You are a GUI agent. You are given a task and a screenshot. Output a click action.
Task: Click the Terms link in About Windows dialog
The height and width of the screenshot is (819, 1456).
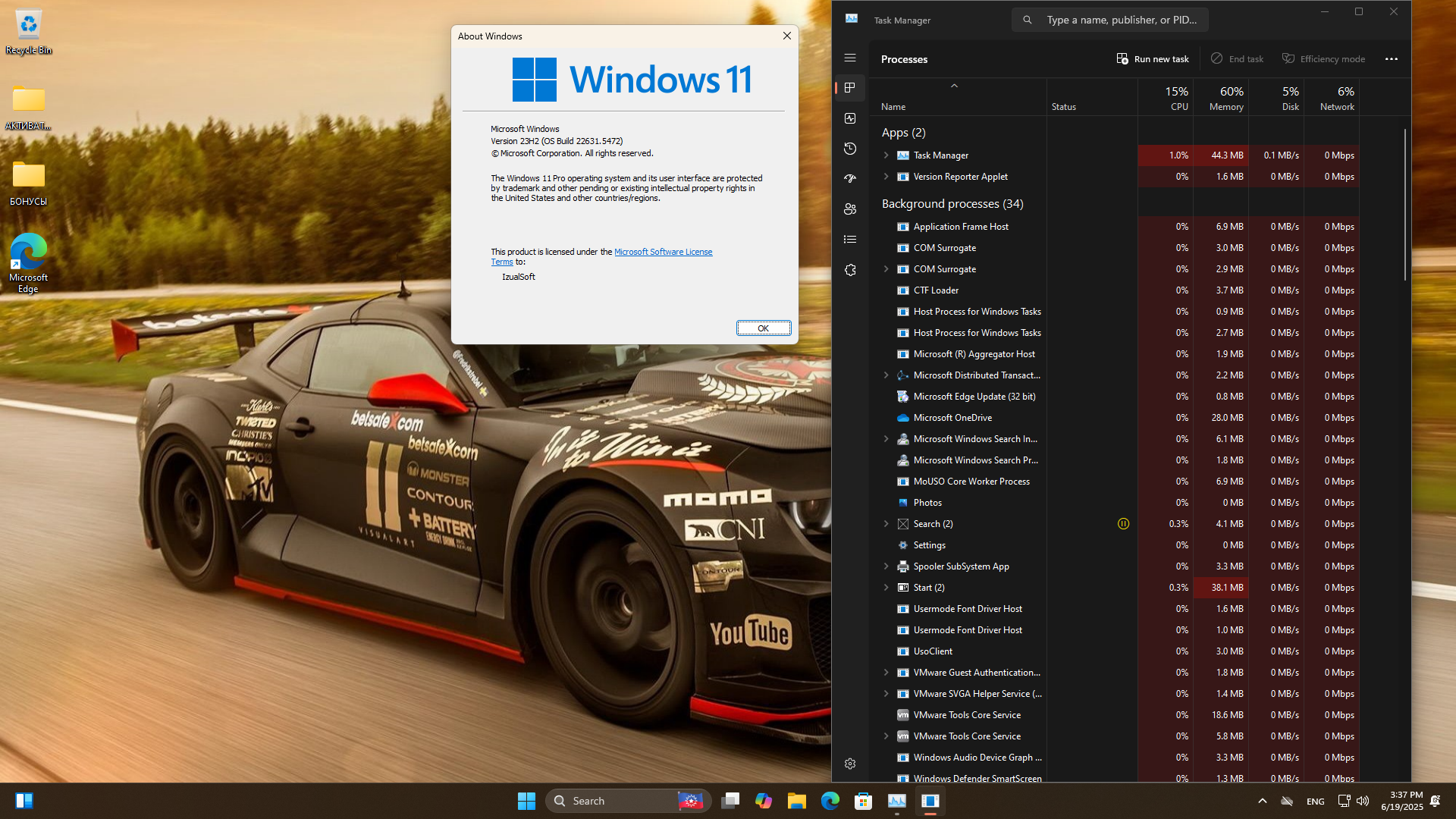click(x=502, y=262)
